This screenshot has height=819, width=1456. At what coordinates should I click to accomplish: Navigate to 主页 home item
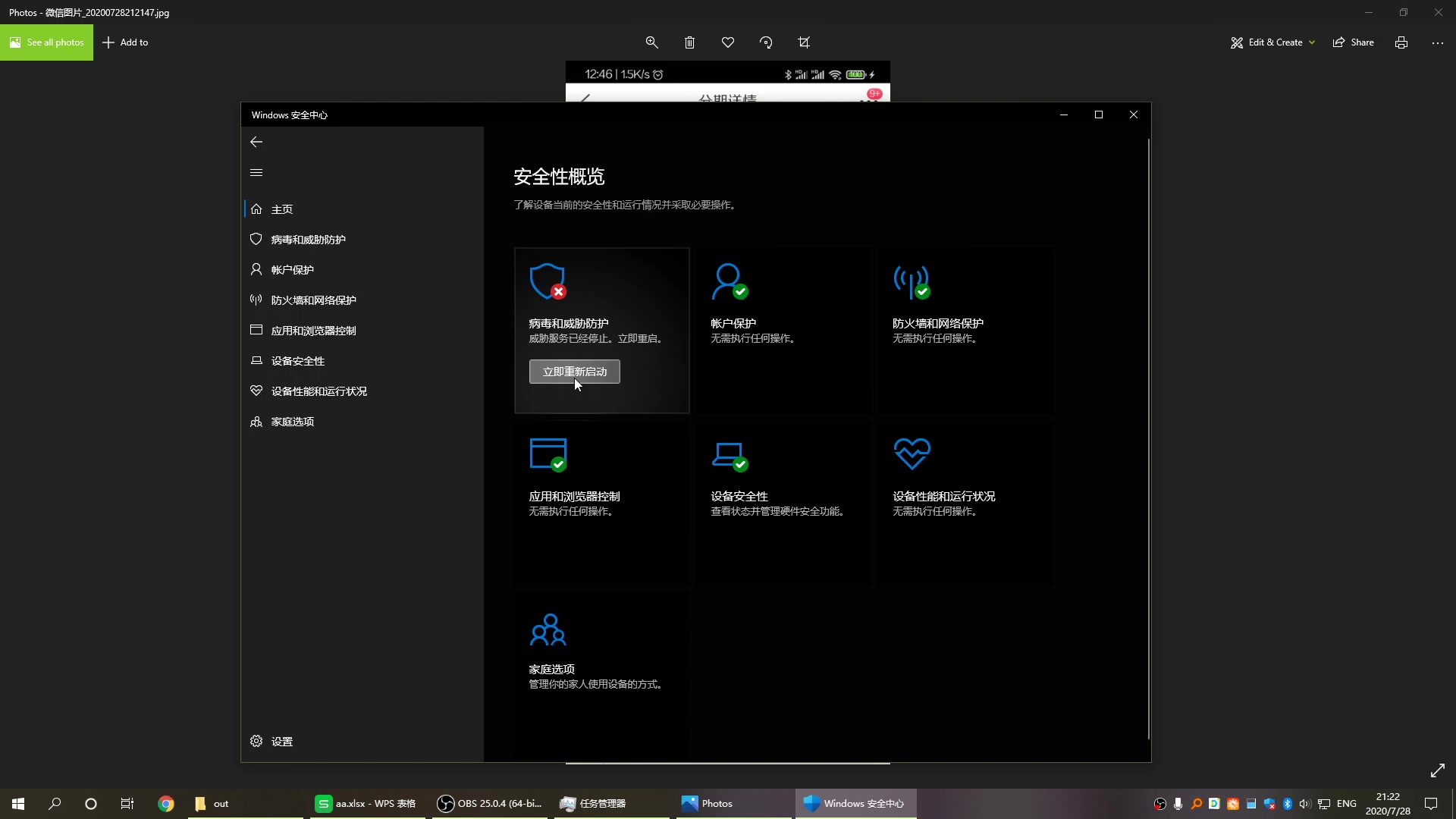click(x=281, y=208)
